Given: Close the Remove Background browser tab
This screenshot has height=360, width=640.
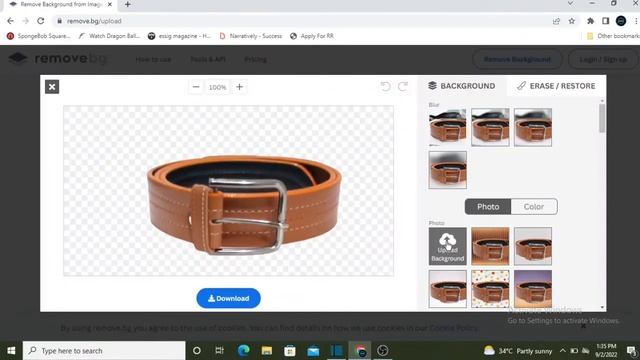Looking at the screenshot, I should coord(109,4).
